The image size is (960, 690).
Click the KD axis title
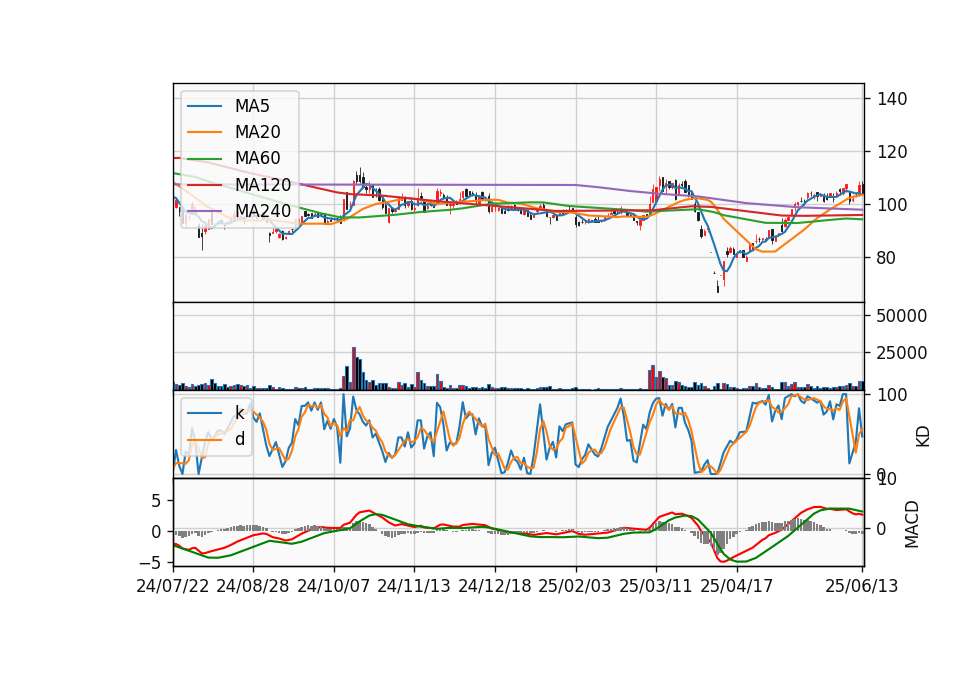click(923, 437)
